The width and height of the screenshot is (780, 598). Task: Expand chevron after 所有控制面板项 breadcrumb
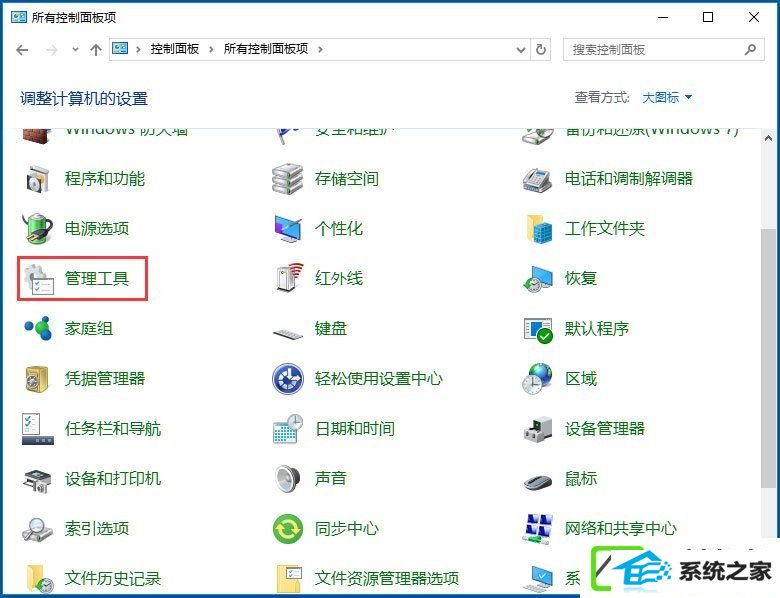[320, 49]
